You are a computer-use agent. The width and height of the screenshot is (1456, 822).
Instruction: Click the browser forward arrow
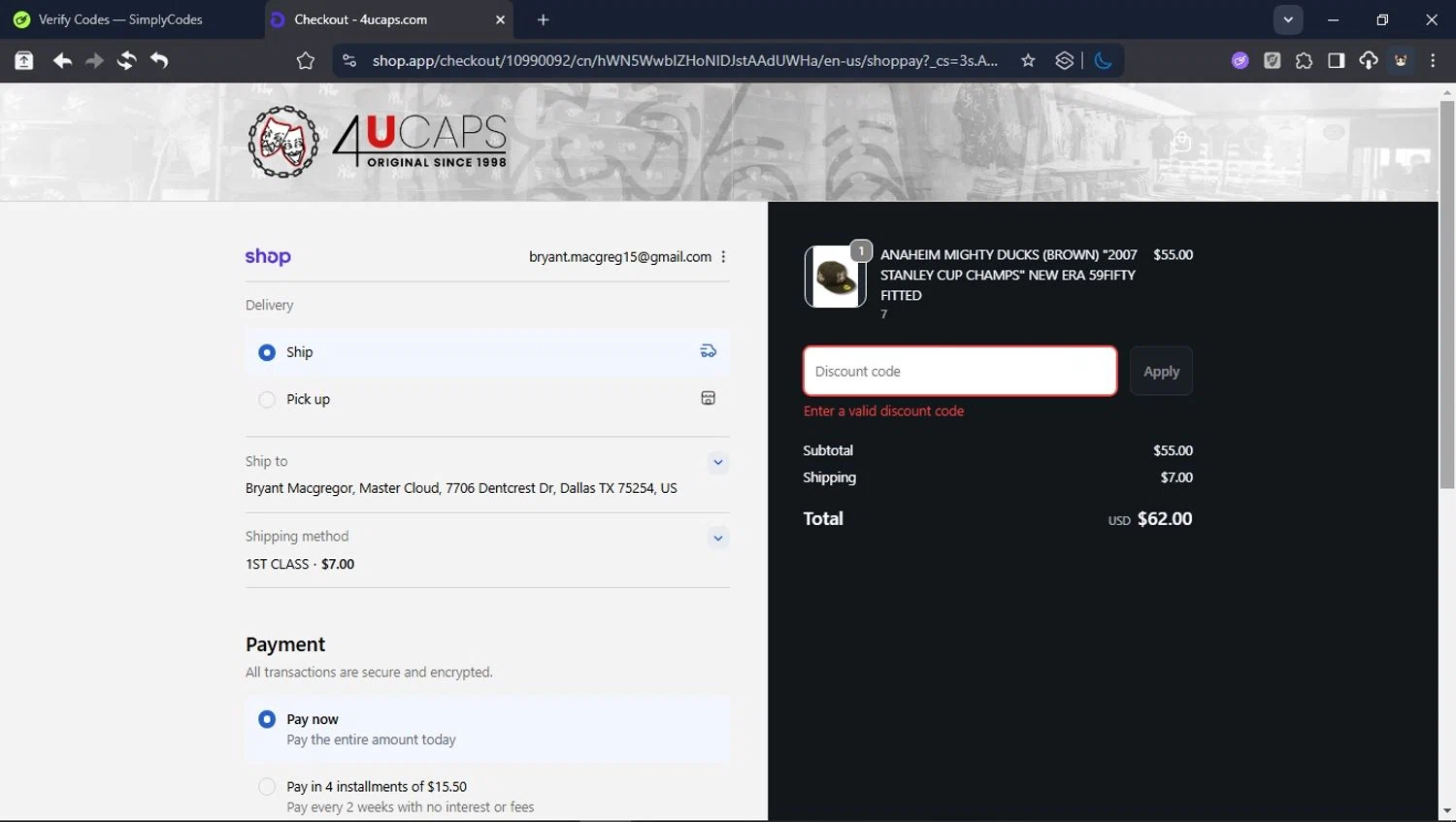tap(94, 61)
